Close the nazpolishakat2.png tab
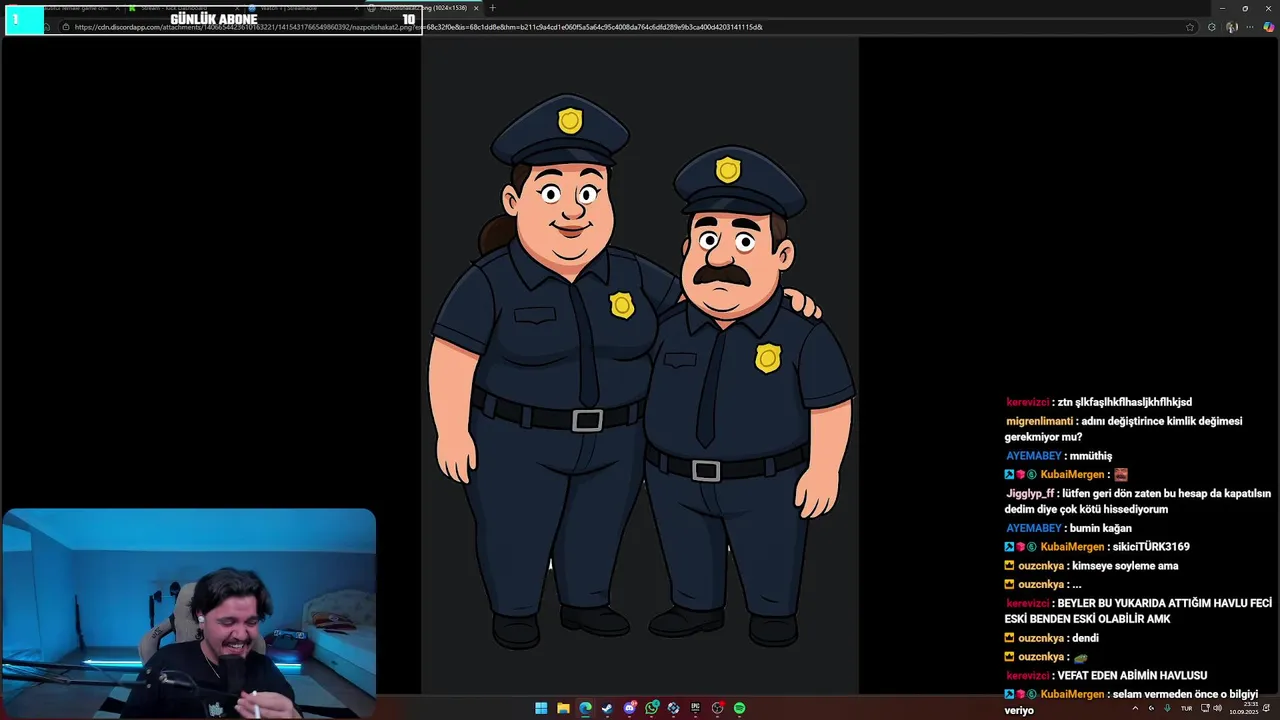The image size is (1280, 720). [476, 8]
